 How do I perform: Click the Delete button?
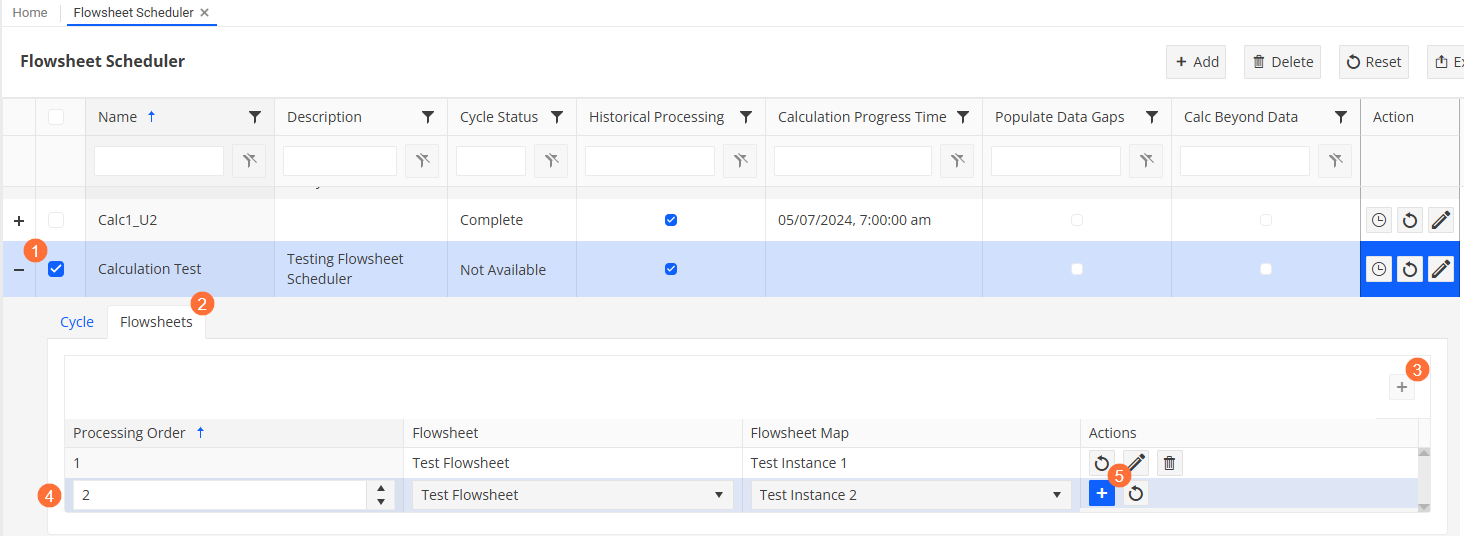point(1282,62)
